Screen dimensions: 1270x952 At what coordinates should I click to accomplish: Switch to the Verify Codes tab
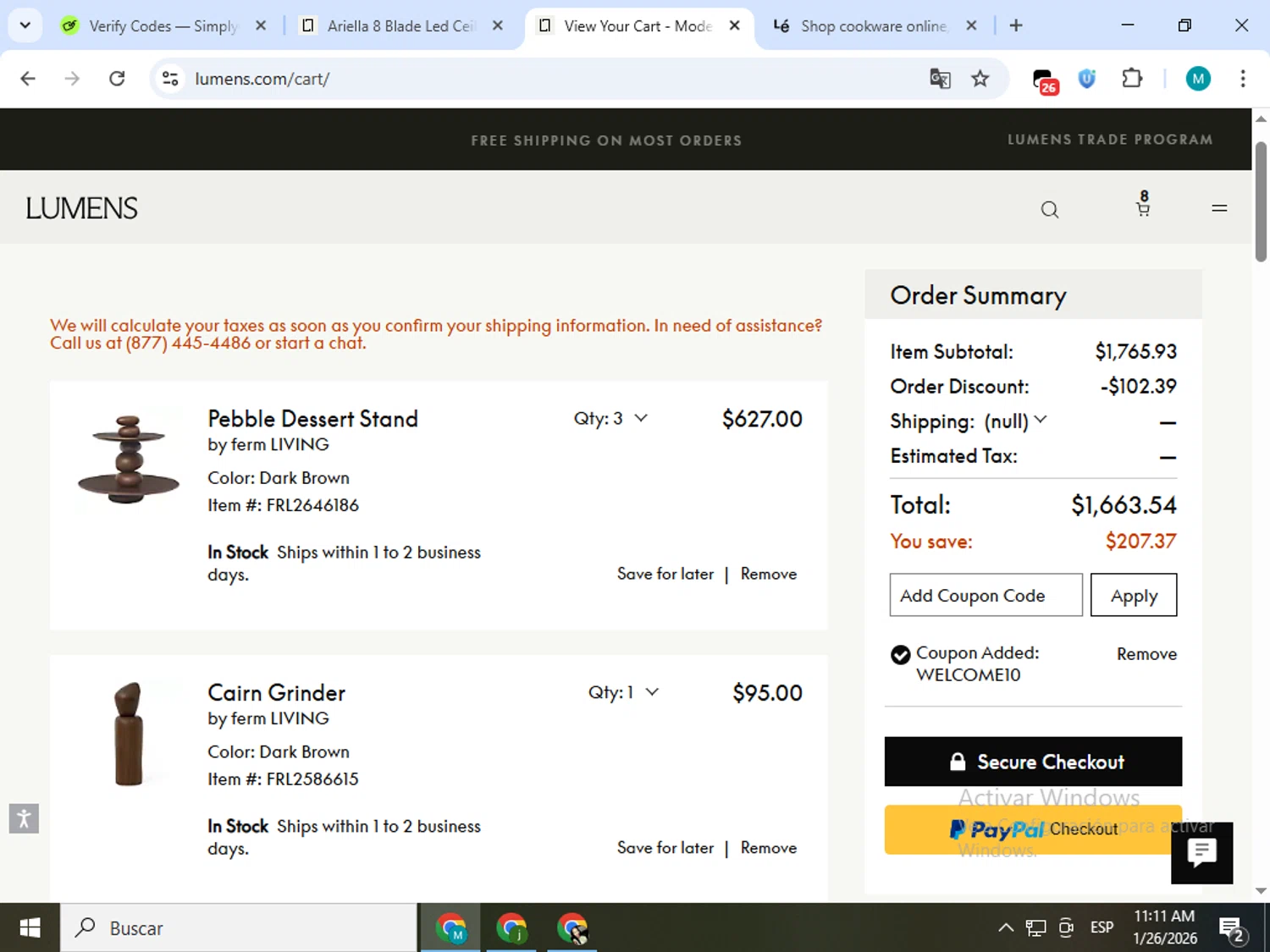[x=162, y=26]
